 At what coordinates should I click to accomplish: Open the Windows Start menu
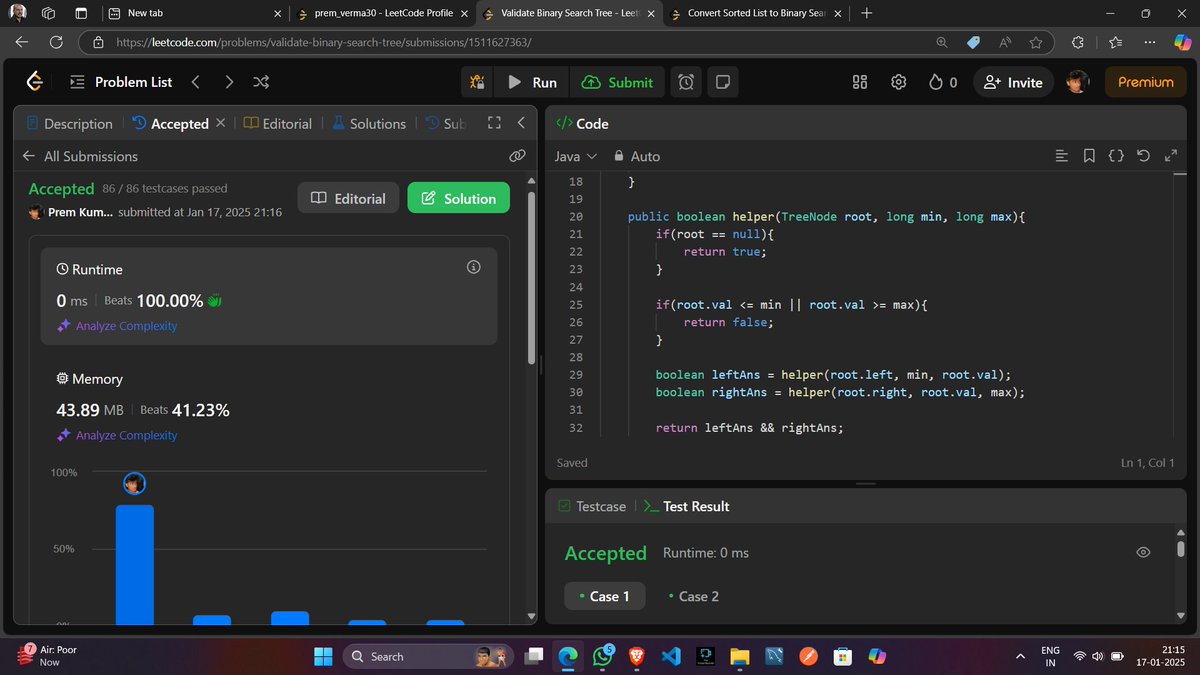[324, 656]
